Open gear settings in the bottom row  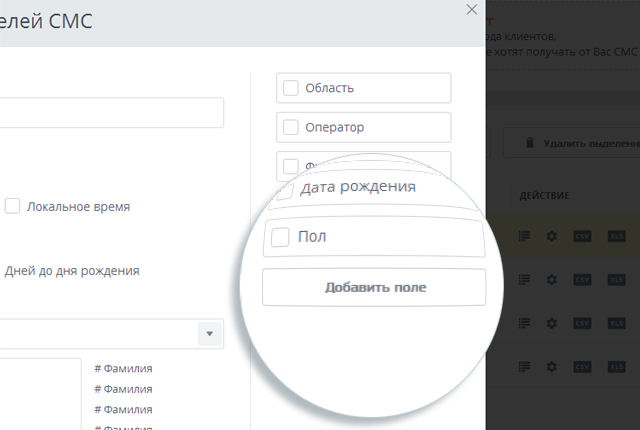(551, 367)
